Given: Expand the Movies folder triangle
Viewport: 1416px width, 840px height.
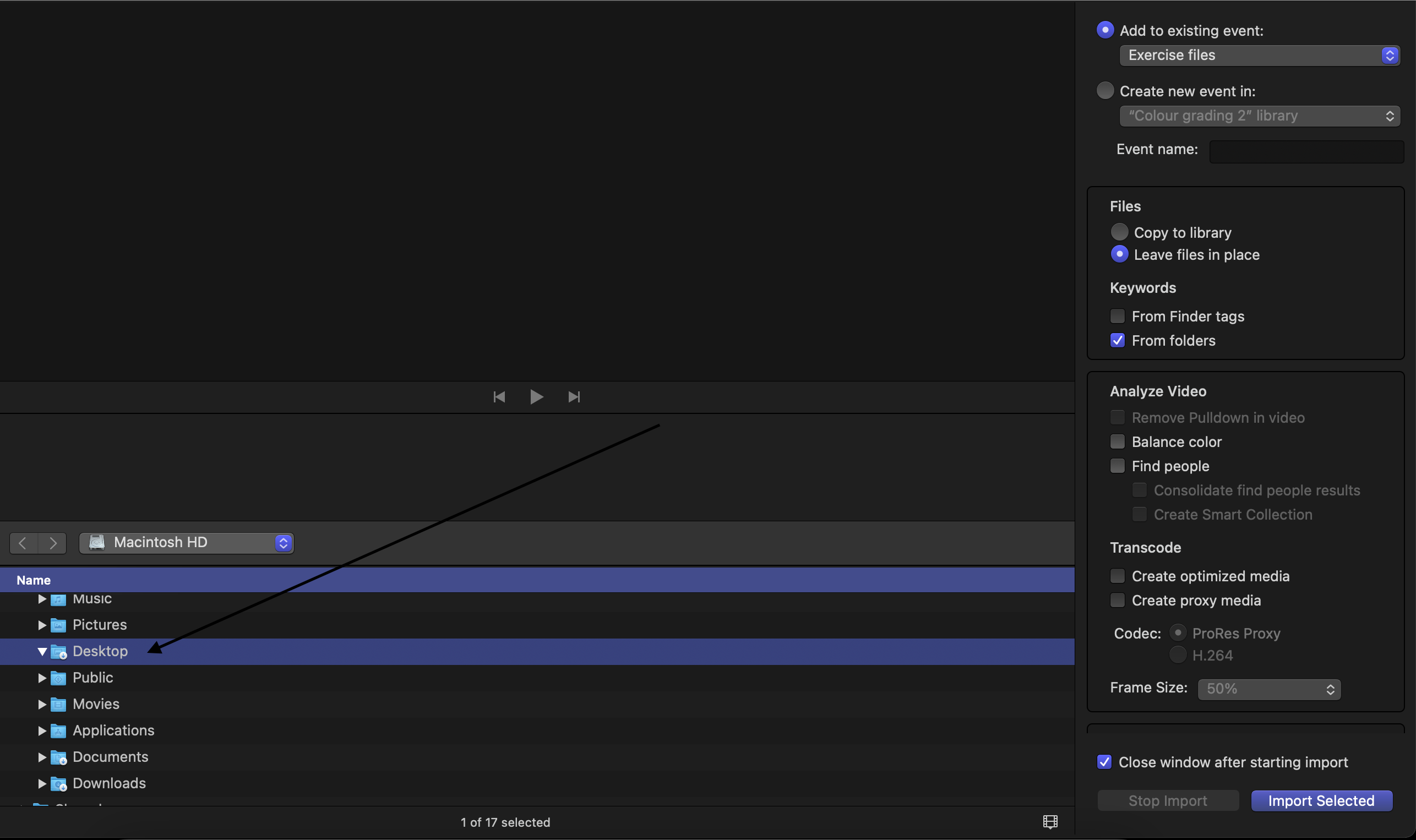Looking at the screenshot, I should (x=42, y=704).
